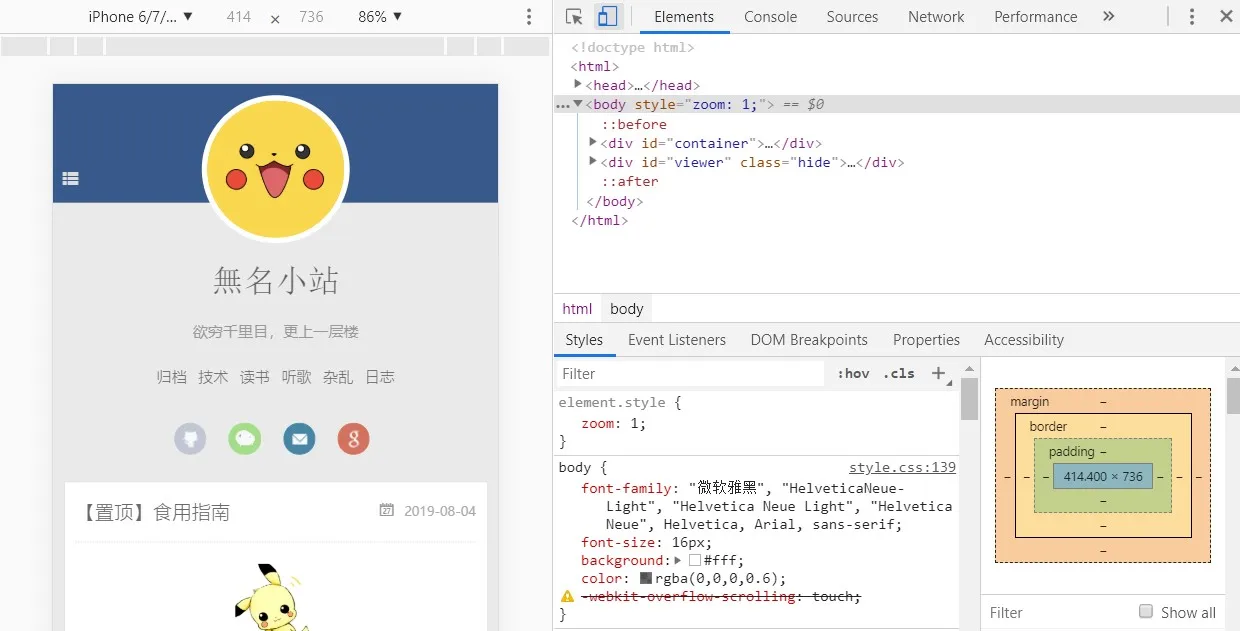Toggle the device toolbar icon
The height and width of the screenshot is (631, 1240).
pyautogui.click(x=606, y=17)
